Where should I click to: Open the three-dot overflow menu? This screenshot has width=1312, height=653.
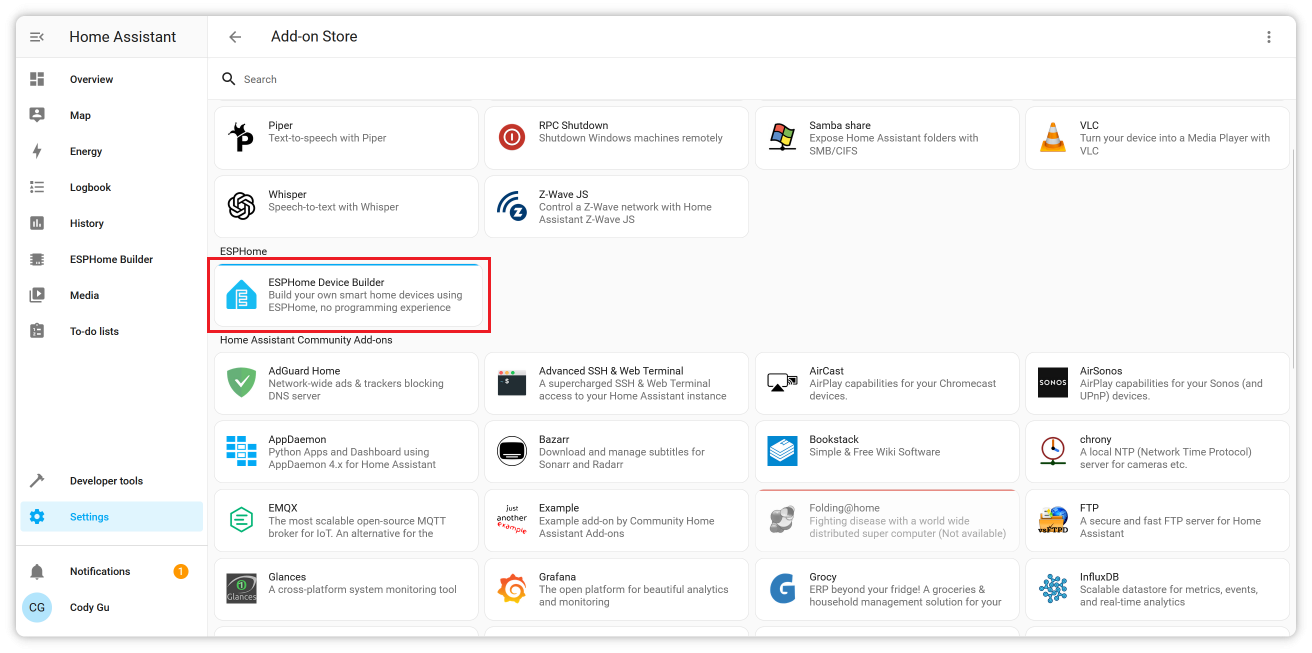click(1269, 37)
